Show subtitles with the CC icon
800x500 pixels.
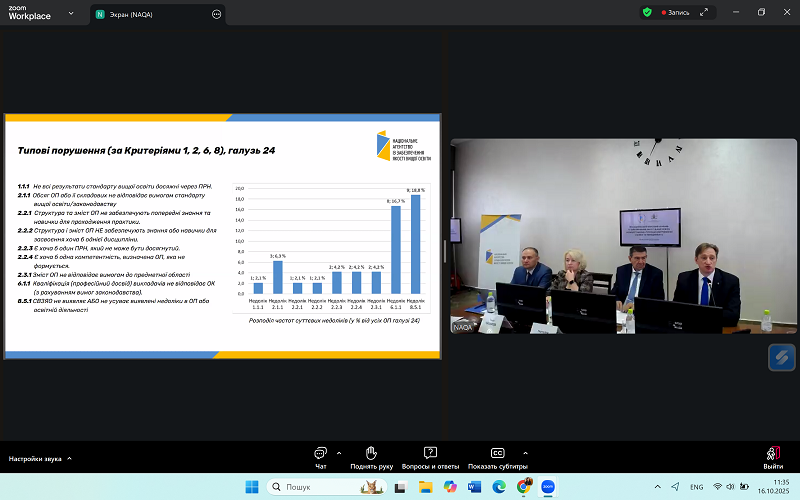497,453
